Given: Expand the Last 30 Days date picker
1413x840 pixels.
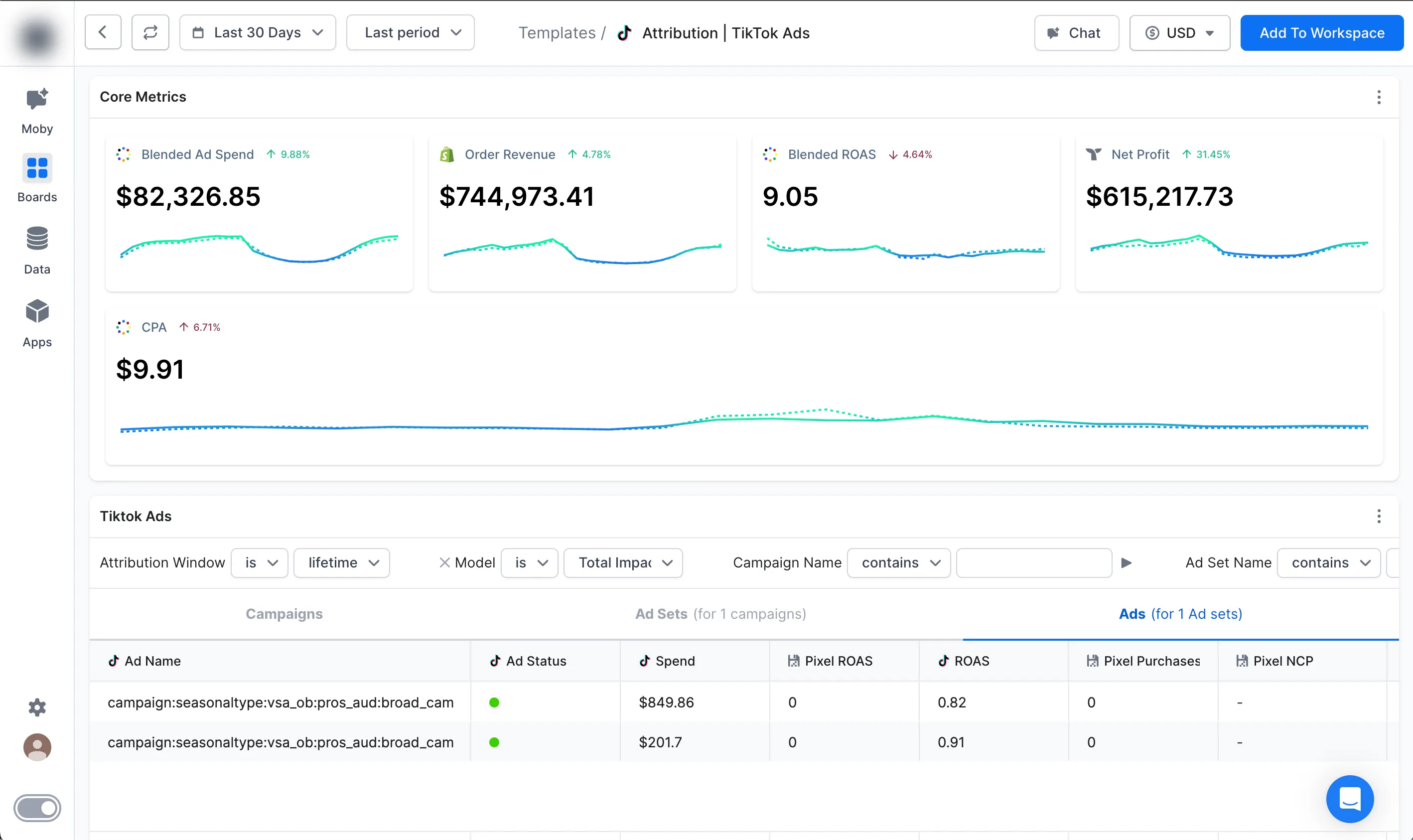Looking at the screenshot, I should tap(258, 33).
